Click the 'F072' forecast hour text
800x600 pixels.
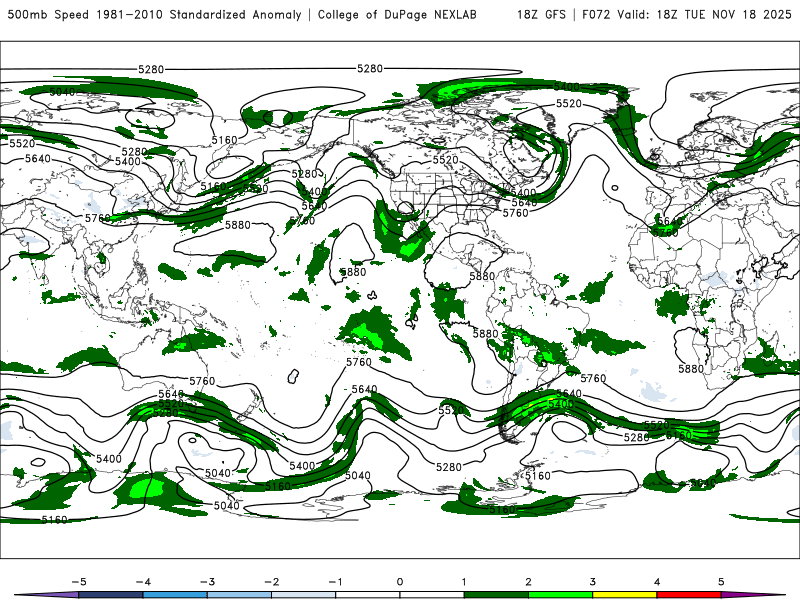[596, 15]
